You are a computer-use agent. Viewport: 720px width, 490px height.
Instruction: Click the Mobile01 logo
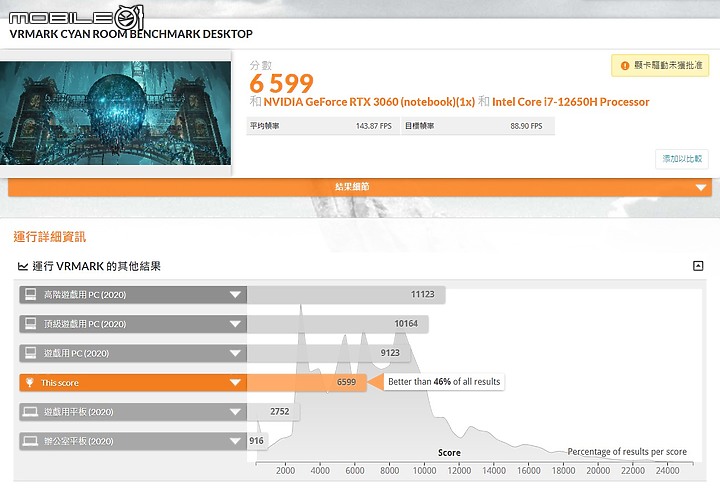point(76,18)
